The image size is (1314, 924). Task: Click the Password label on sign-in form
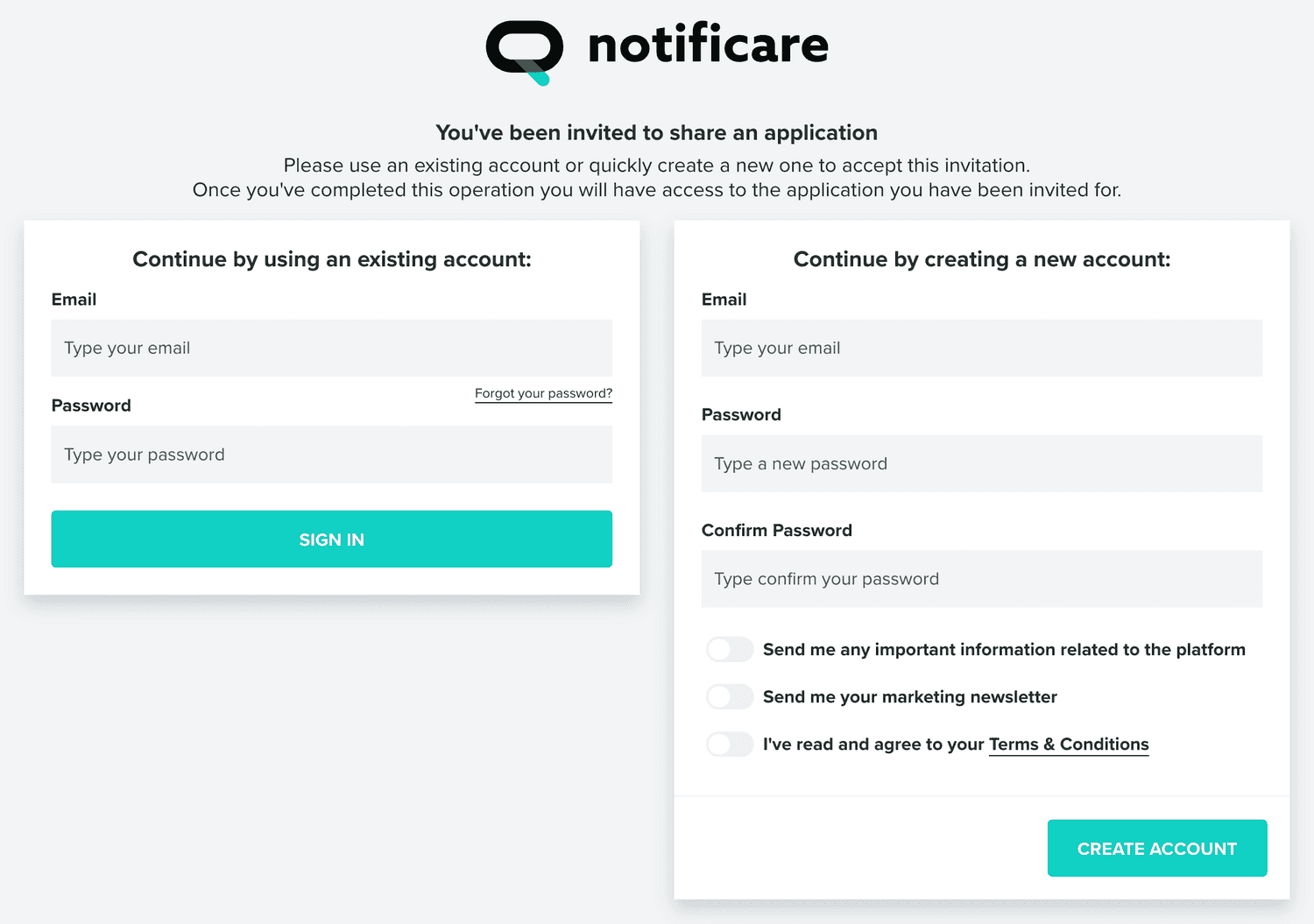click(91, 405)
